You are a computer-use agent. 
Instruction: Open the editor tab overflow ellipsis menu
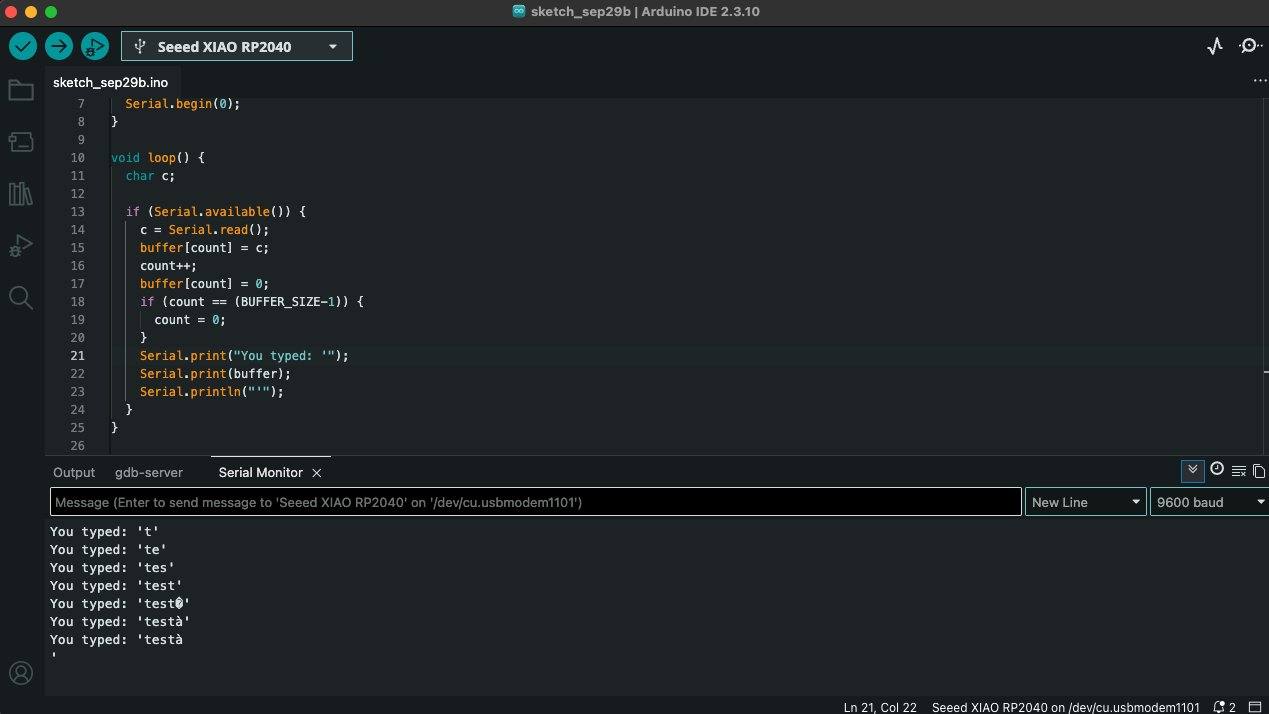point(1259,81)
